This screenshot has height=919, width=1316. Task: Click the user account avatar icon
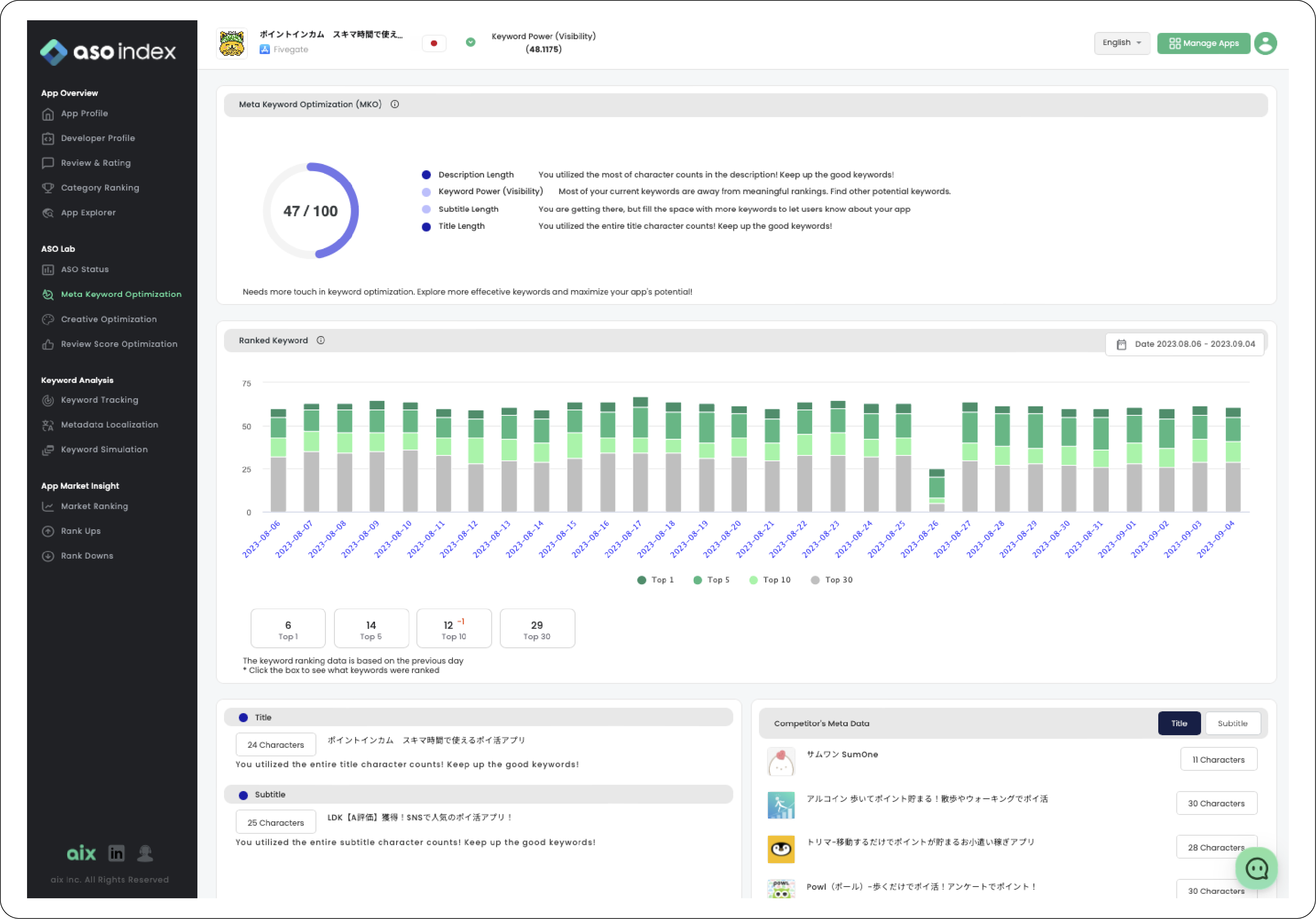coord(1266,44)
